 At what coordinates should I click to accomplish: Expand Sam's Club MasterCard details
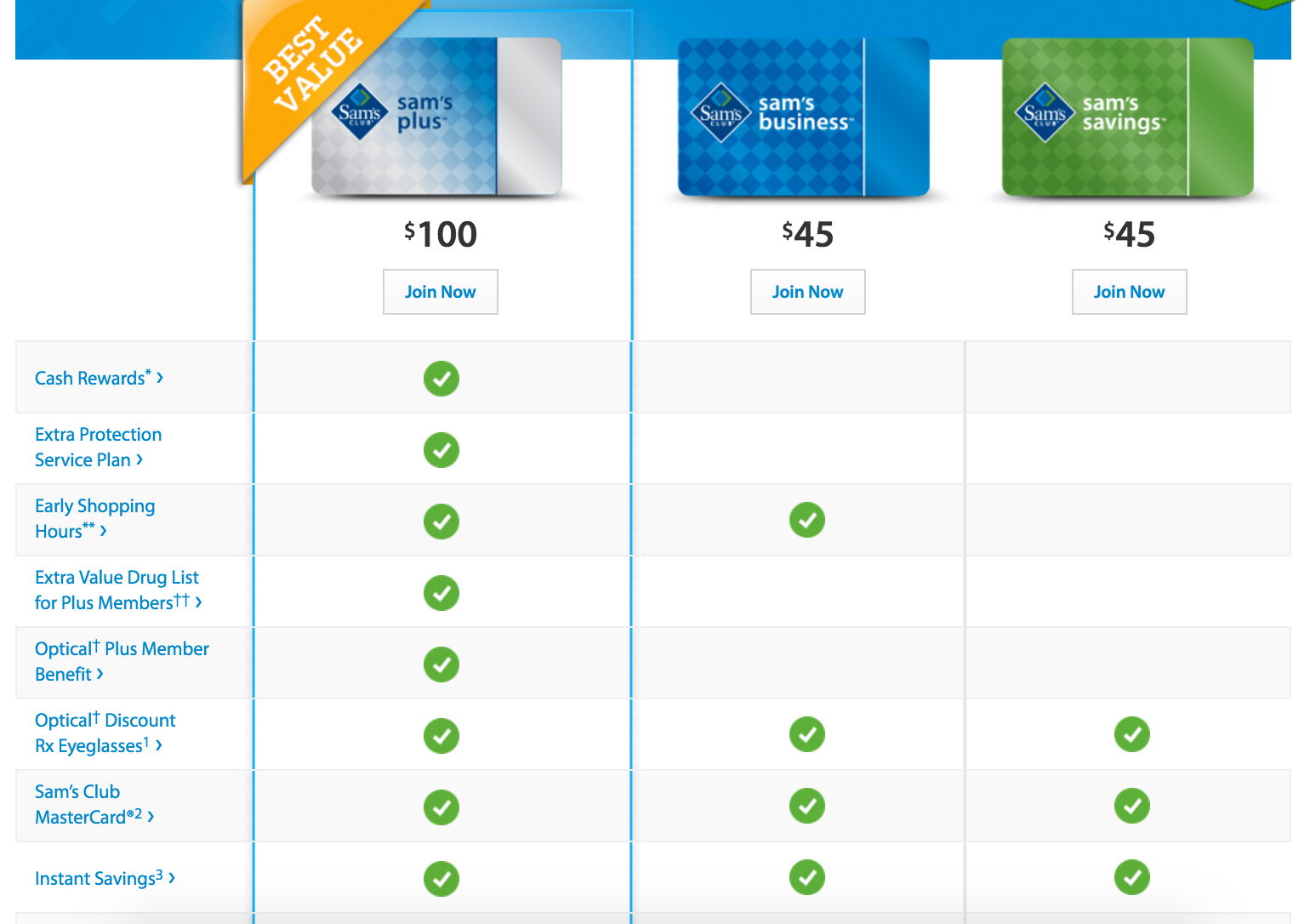click(94, 805)
